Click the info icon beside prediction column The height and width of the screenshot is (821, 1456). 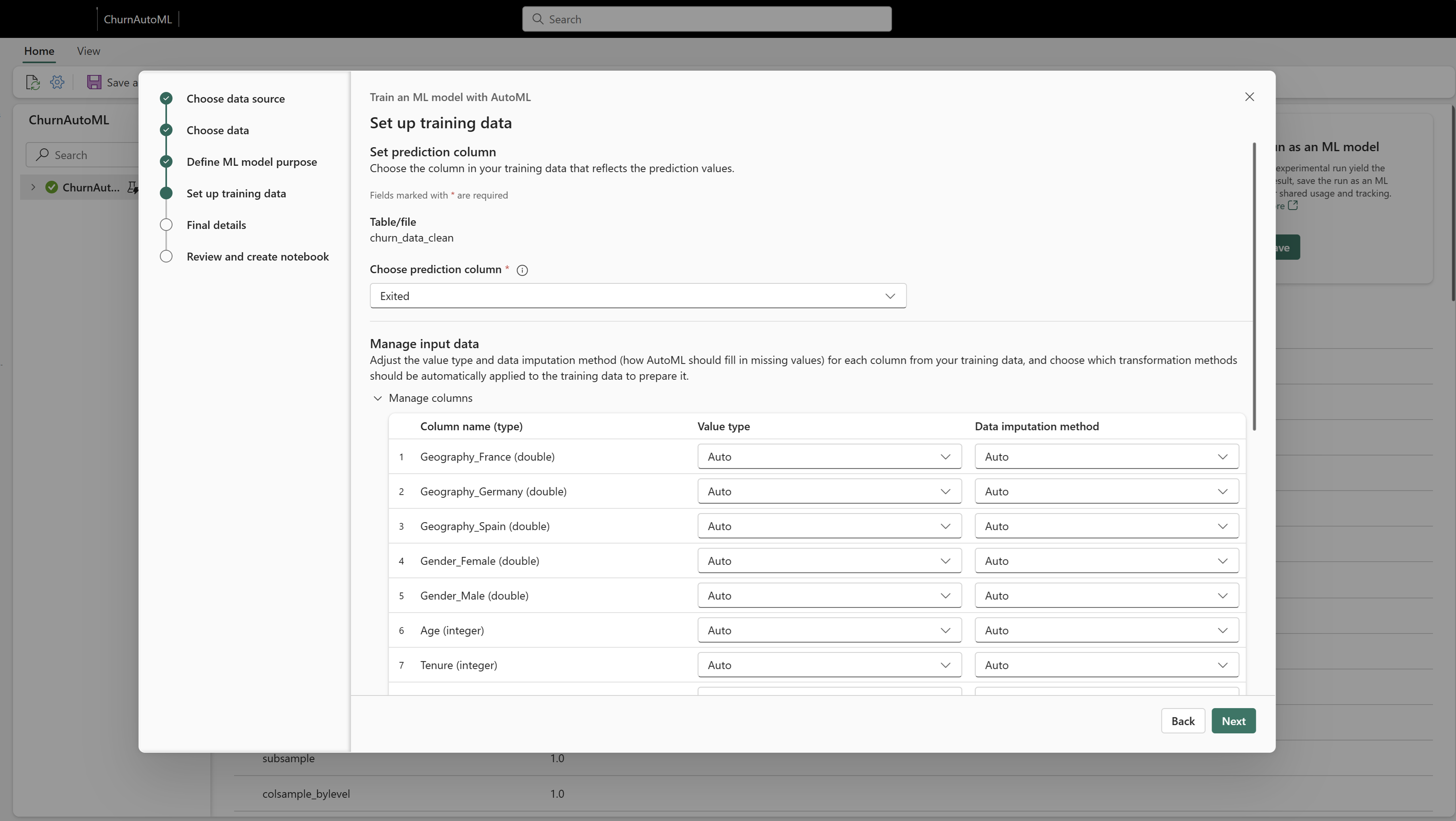[522, 270]
